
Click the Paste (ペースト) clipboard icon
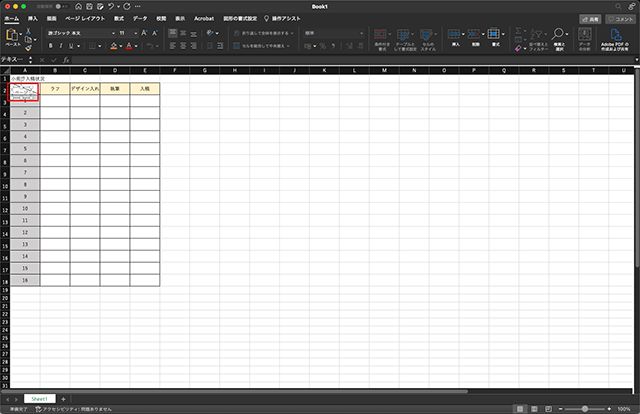(x=12, y=36)
